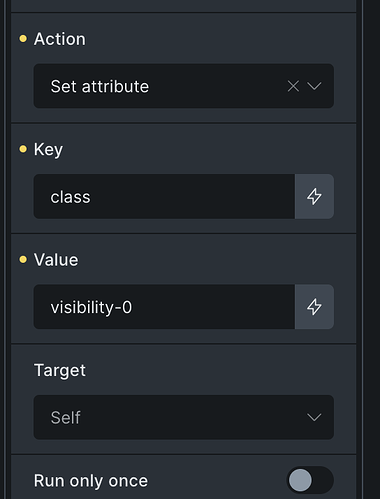This screenshot has width=380, height=499.
Task: Click the yellow dot beside Value
Action: 23,259
